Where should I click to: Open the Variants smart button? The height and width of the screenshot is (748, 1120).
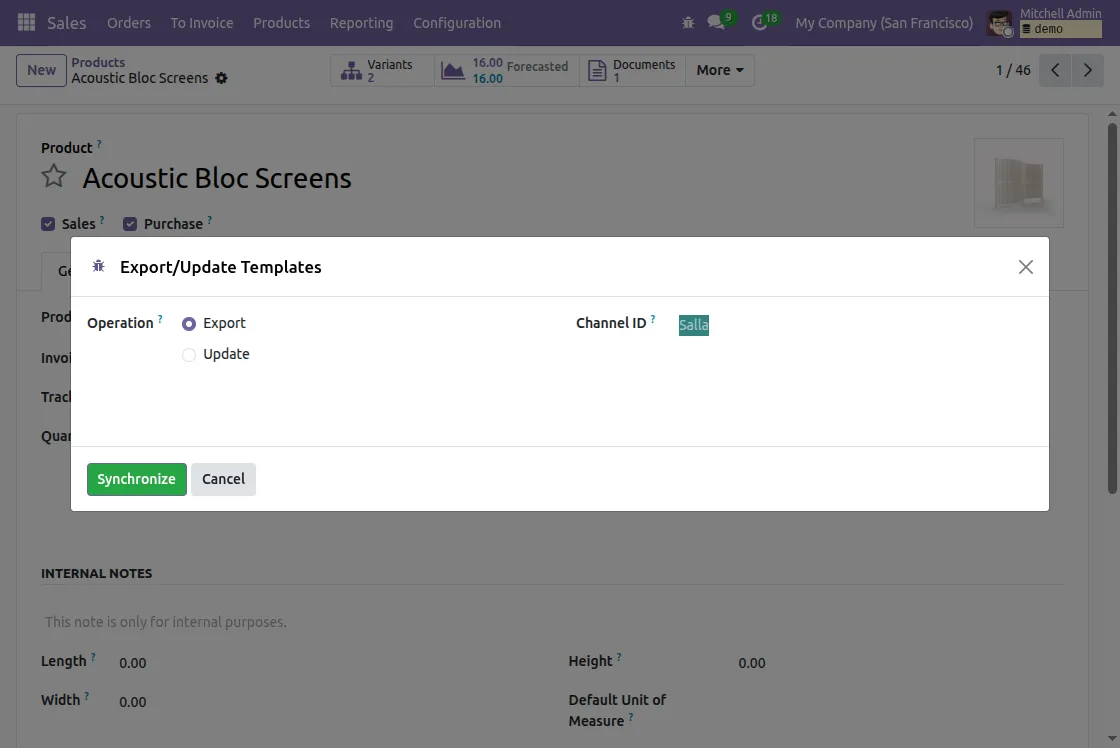[x=382, y=69]
